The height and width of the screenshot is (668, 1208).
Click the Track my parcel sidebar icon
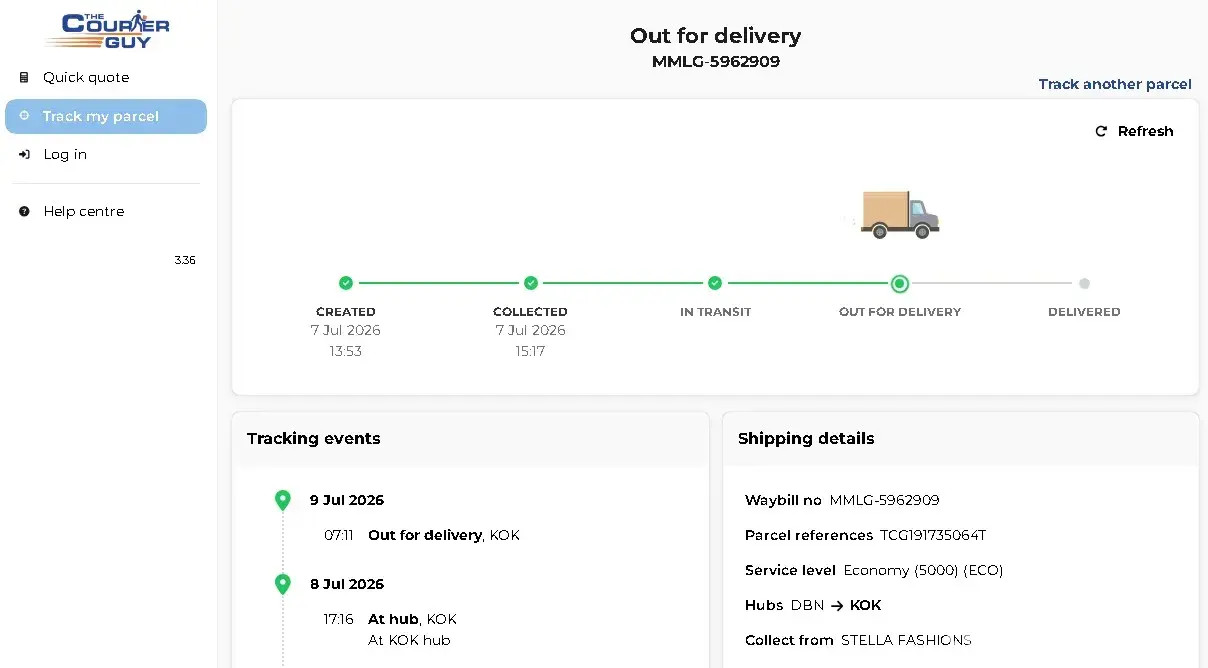[24, 116]
